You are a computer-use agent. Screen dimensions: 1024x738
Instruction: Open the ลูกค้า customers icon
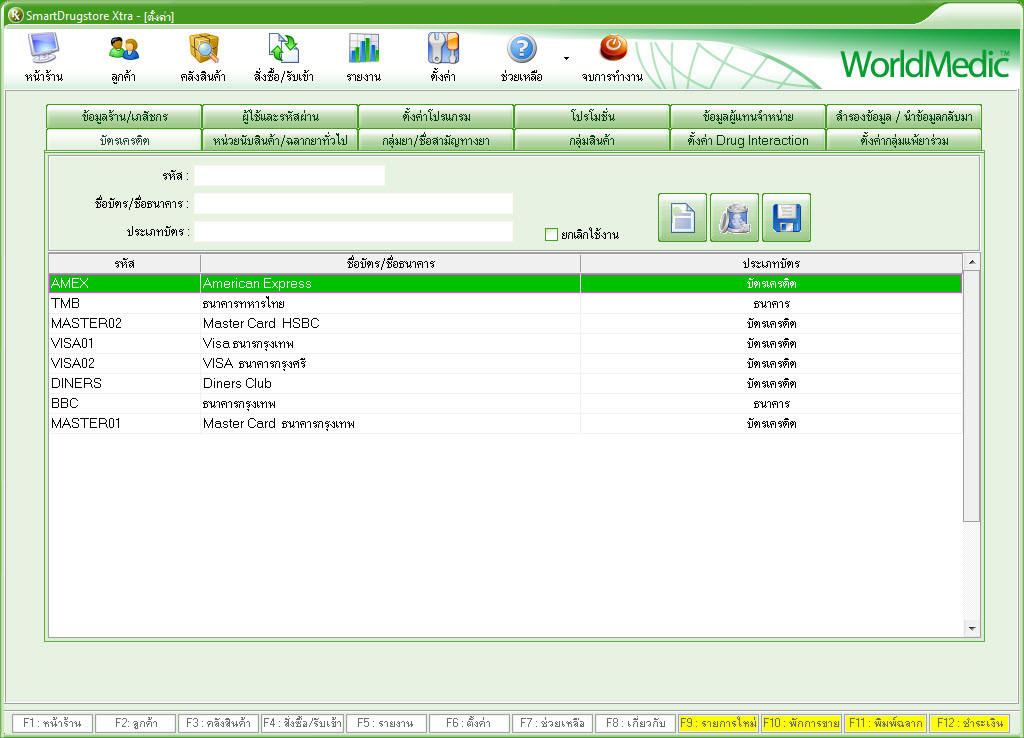coord(124,49)
